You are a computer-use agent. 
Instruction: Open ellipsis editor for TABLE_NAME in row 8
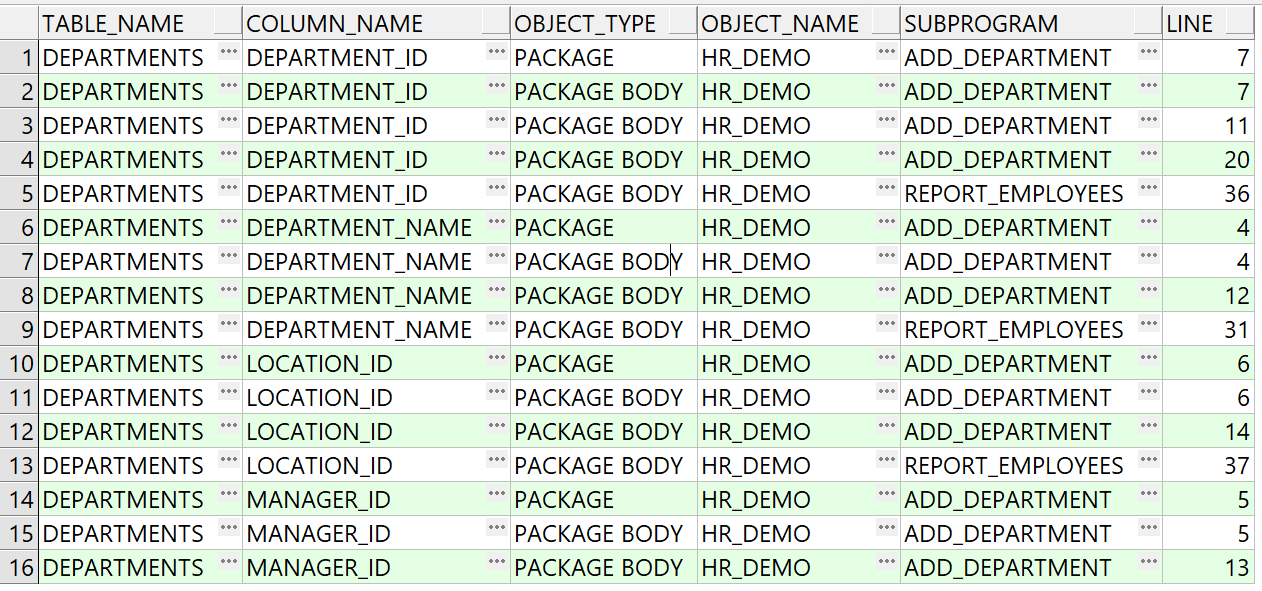(229, 290)
